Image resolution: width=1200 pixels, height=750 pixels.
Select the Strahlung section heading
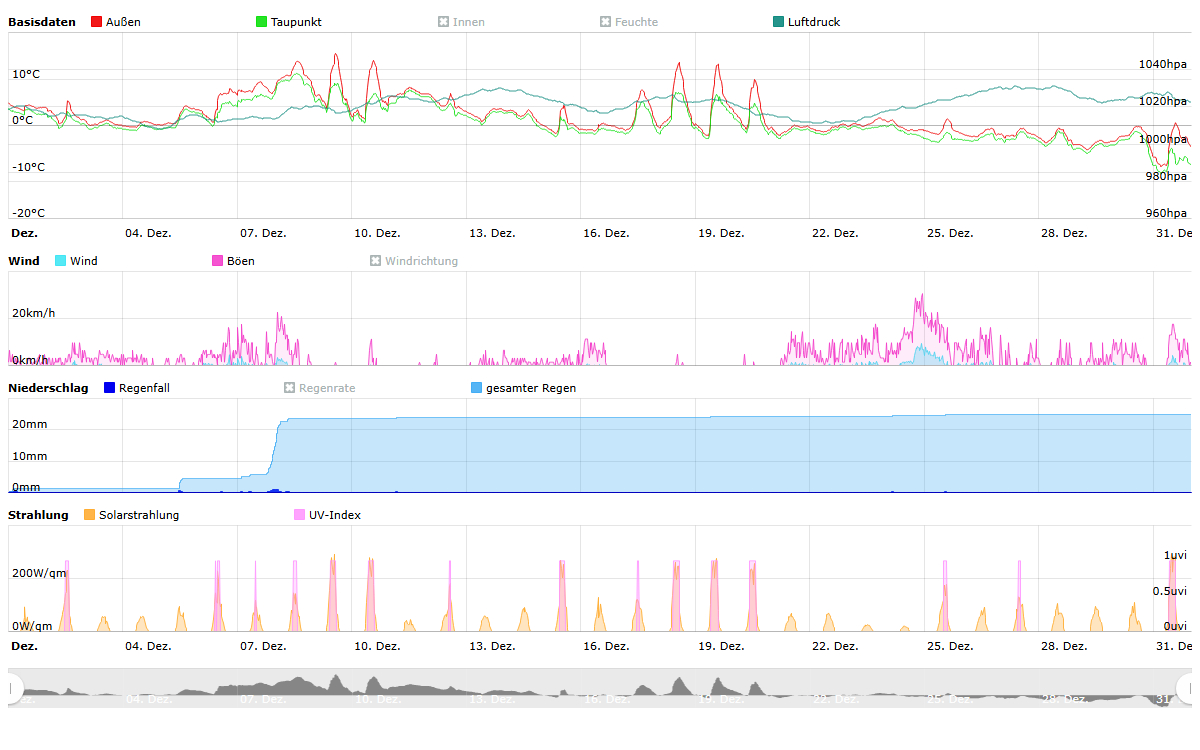tap(38, 515)
